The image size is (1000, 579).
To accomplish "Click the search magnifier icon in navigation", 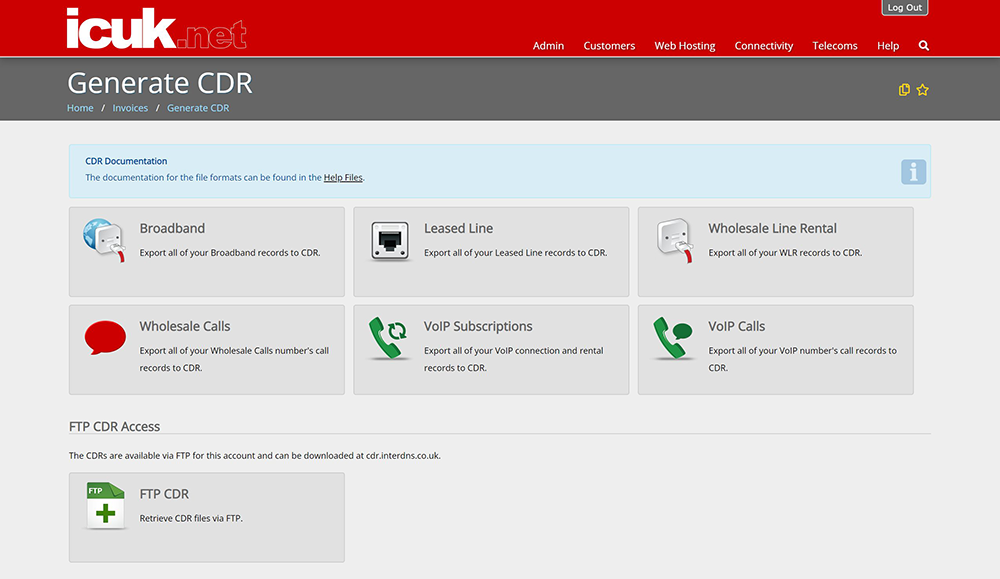I will (923, 46).
